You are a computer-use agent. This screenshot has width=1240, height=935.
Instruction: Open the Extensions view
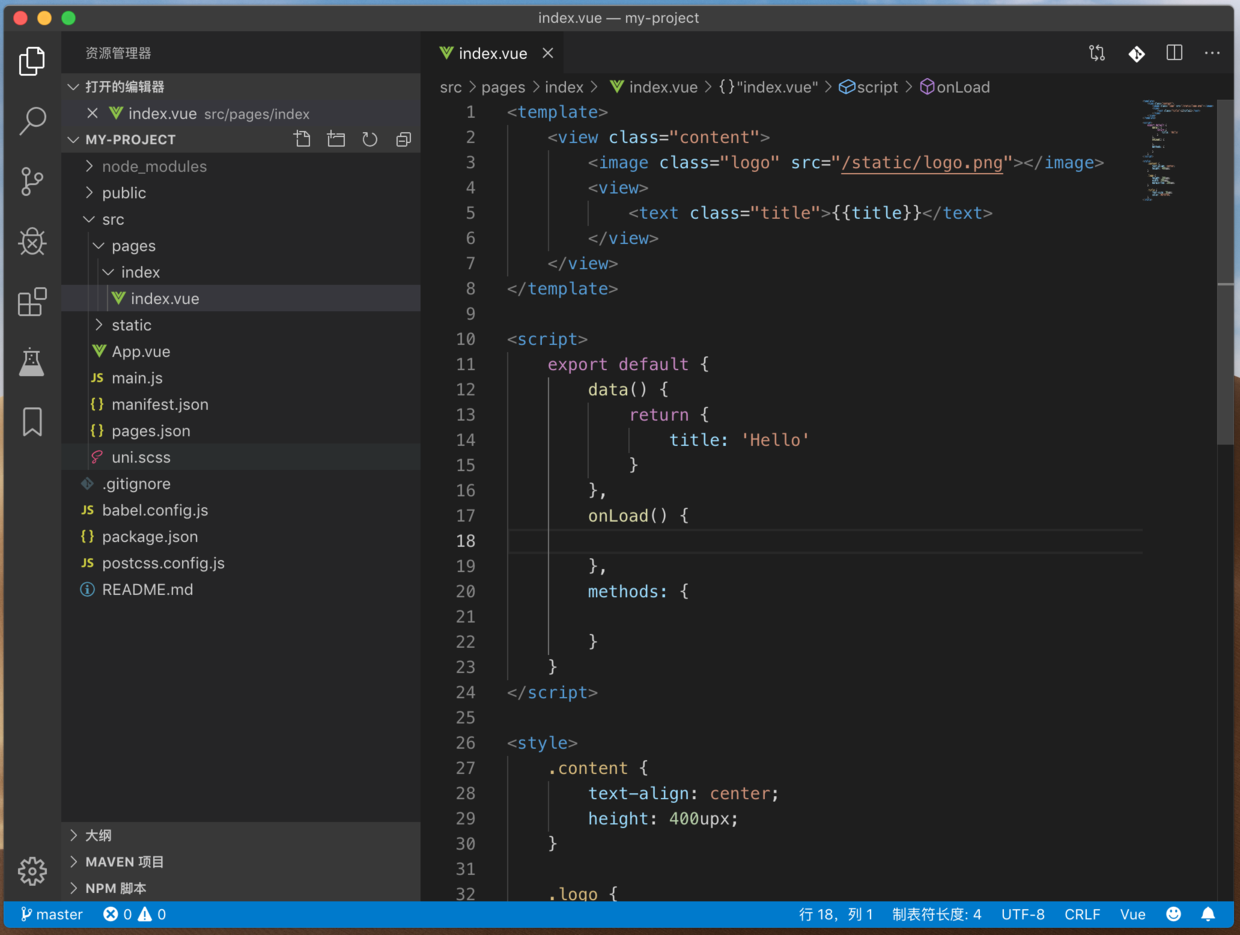(32, 301)
